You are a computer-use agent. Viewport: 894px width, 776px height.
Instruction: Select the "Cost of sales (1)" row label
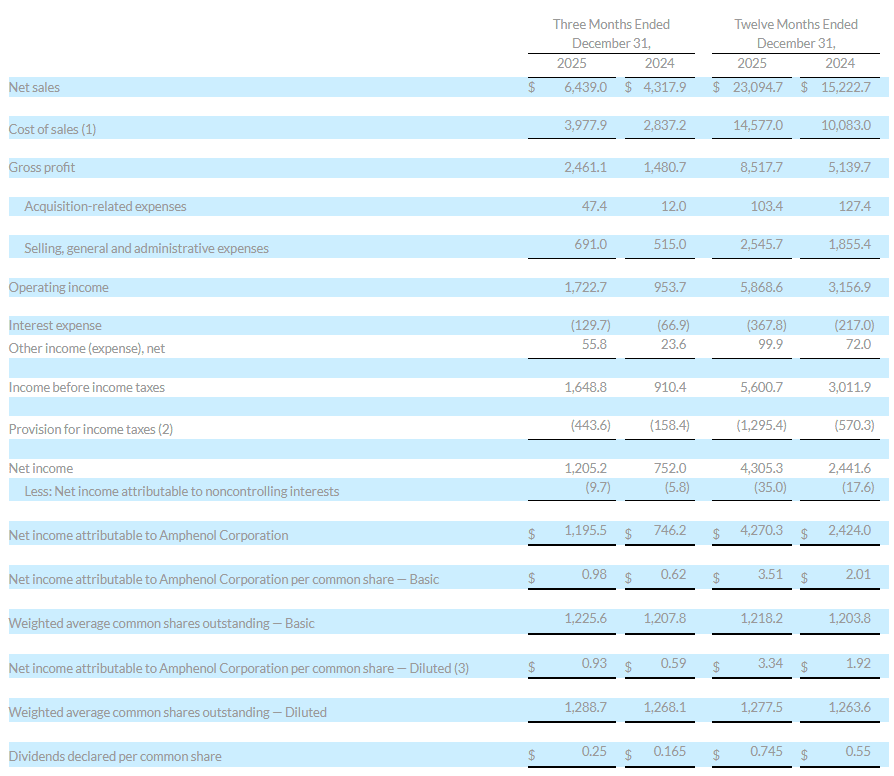coord(52,129)
